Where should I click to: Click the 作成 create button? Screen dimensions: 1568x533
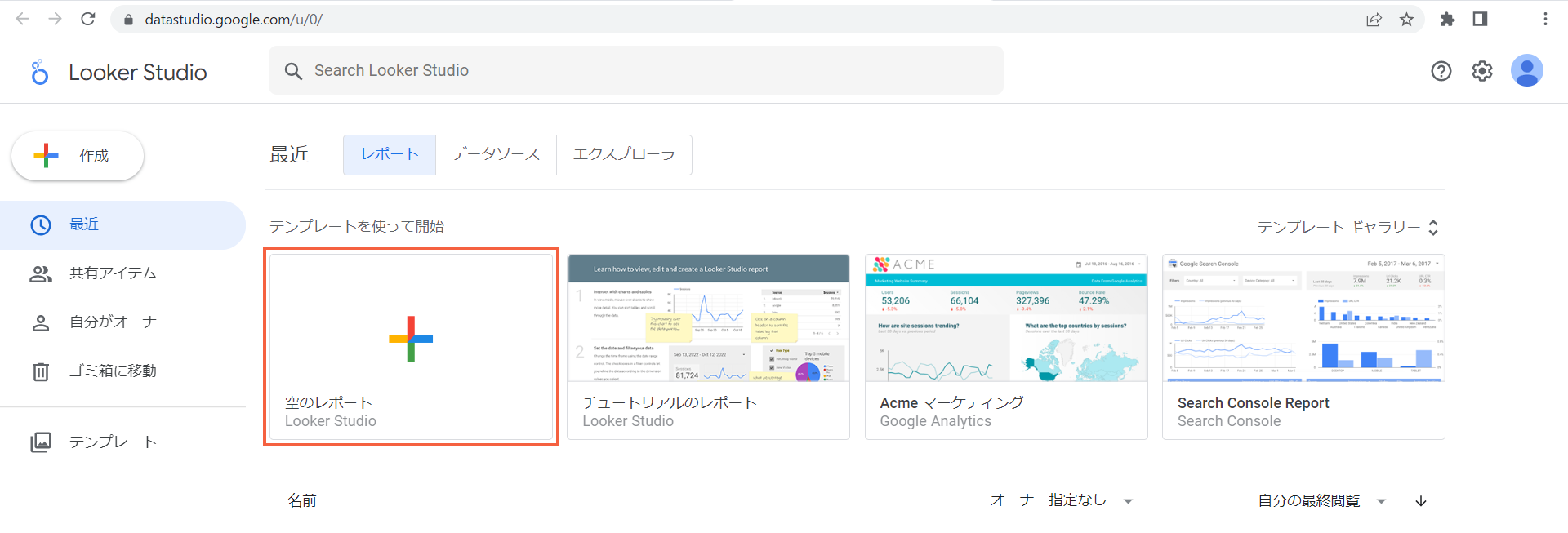(78, 156)
